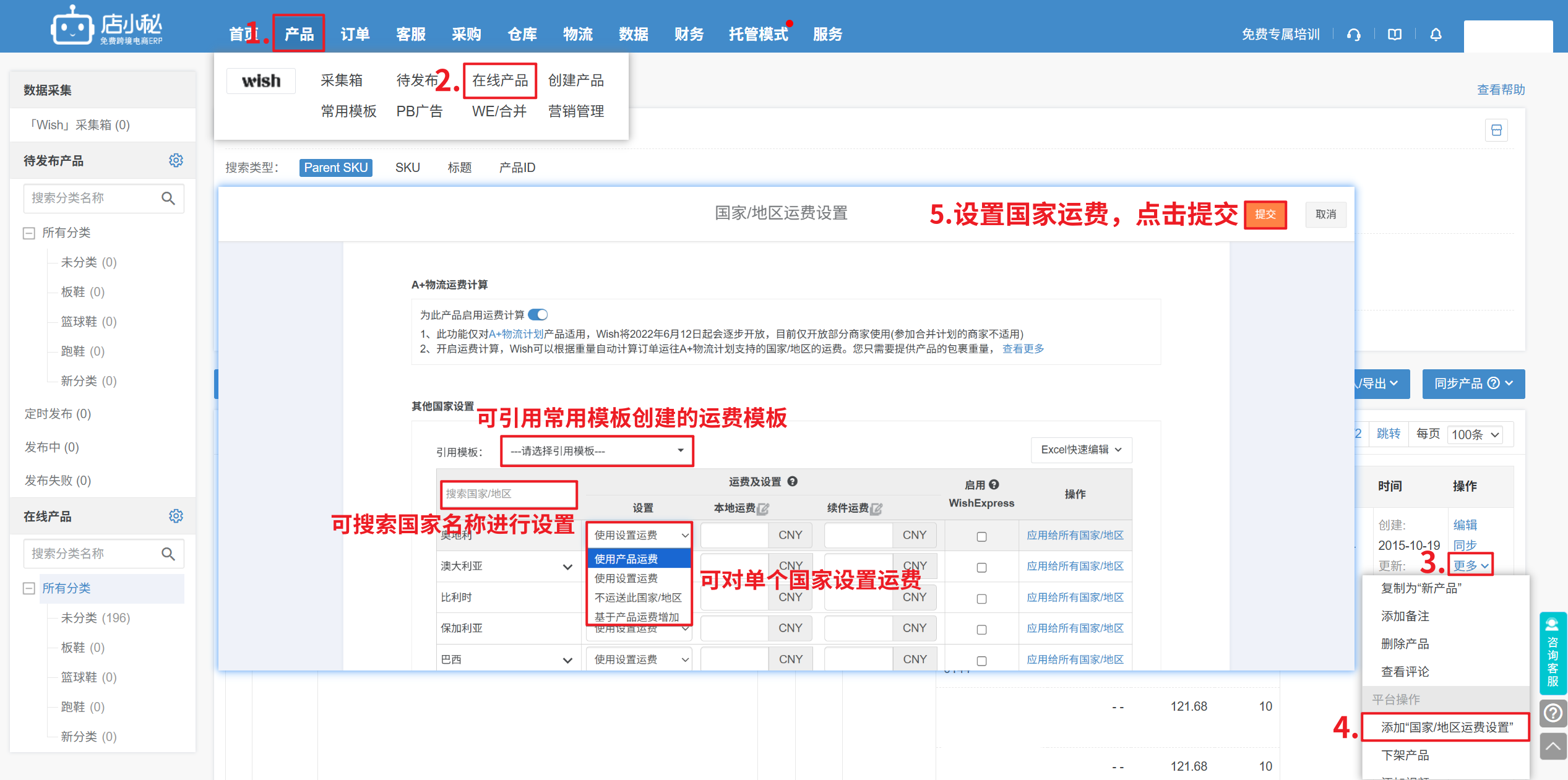Select 在线产品 from the Wish submenu
1568x780 pixels.
click(x=499, y=80)
